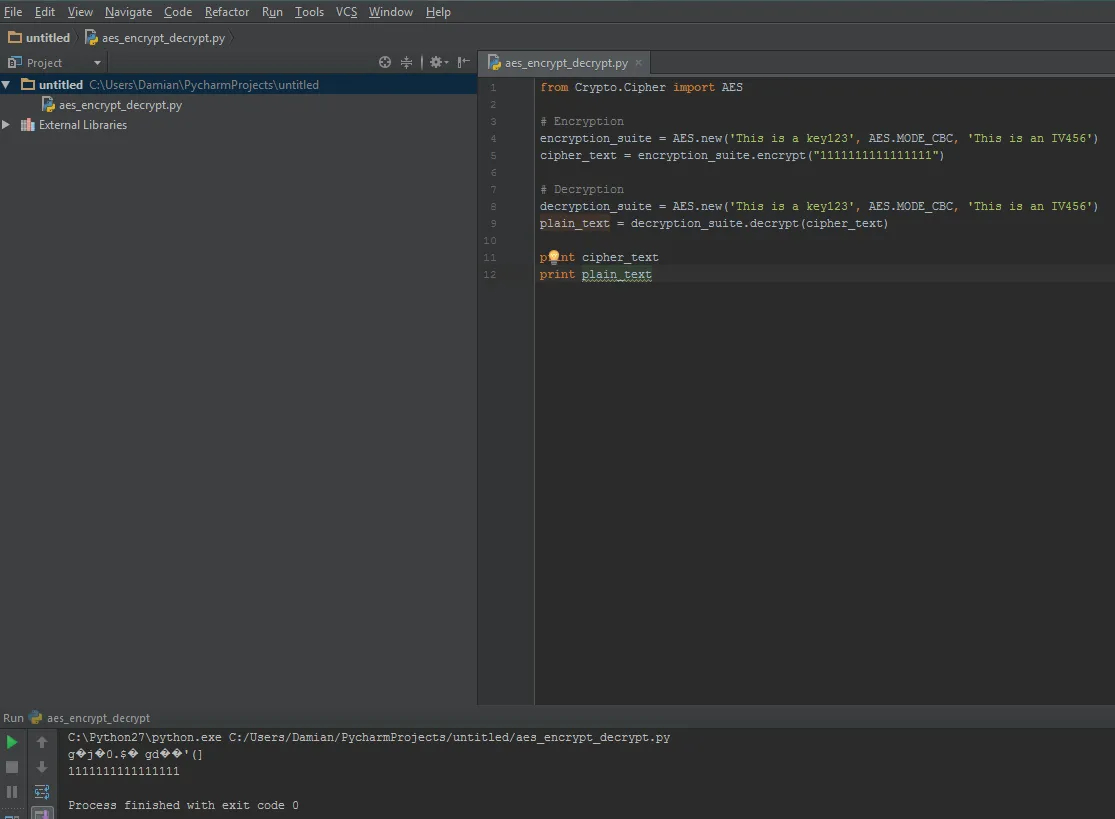
Task: Select aes_encrypt_decrypt.py in the project tree
Action: (119, 105)
